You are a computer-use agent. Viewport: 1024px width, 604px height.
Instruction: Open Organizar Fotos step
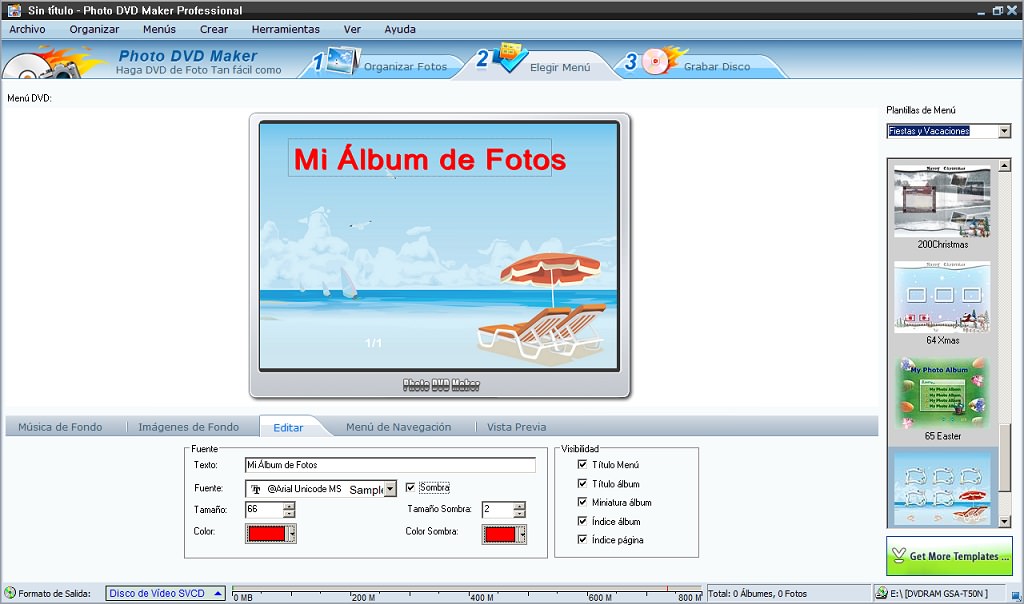click(405, 67)
